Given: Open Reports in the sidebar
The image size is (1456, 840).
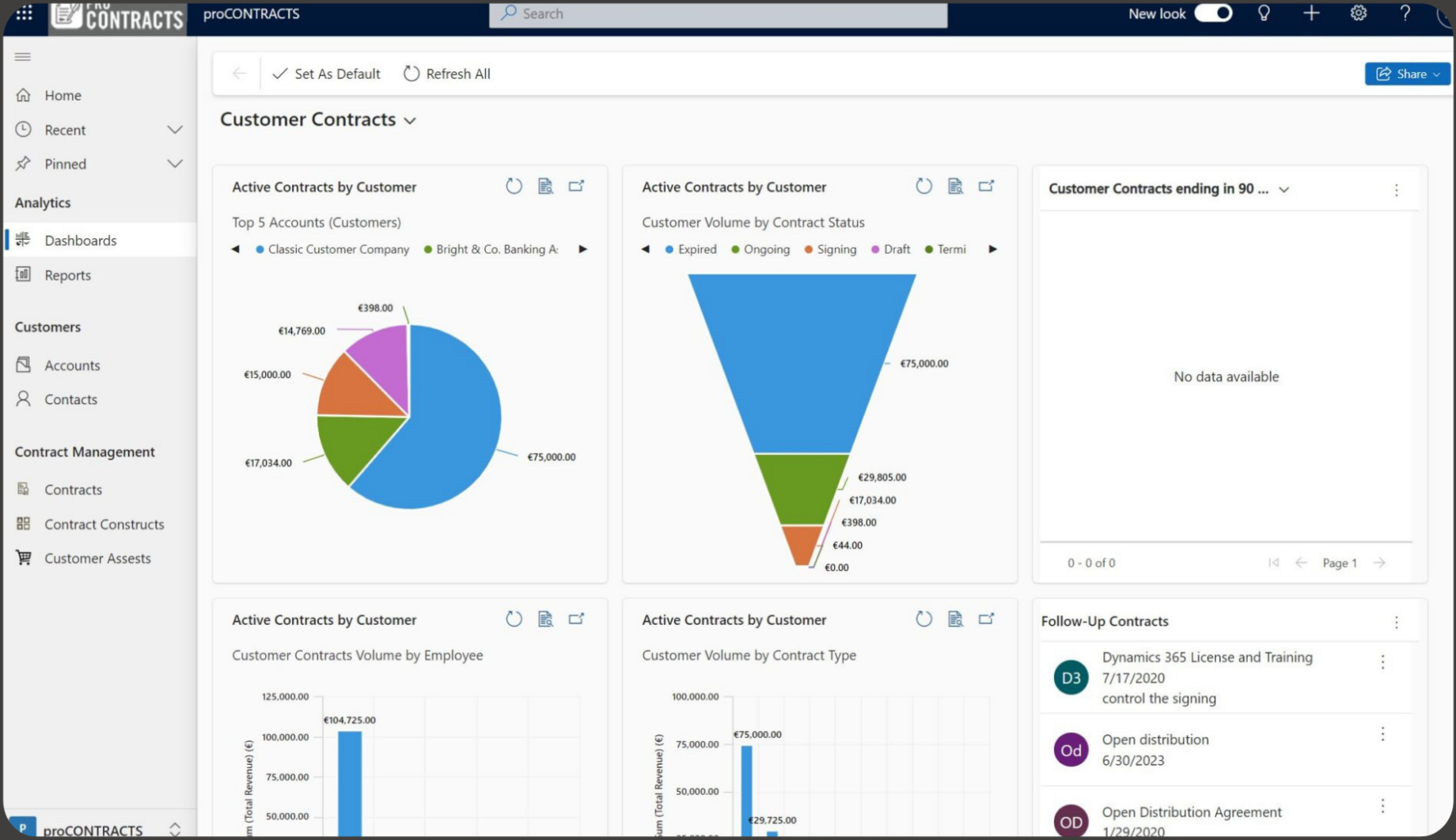Looking at the screenshot, I should click(100, 275).
